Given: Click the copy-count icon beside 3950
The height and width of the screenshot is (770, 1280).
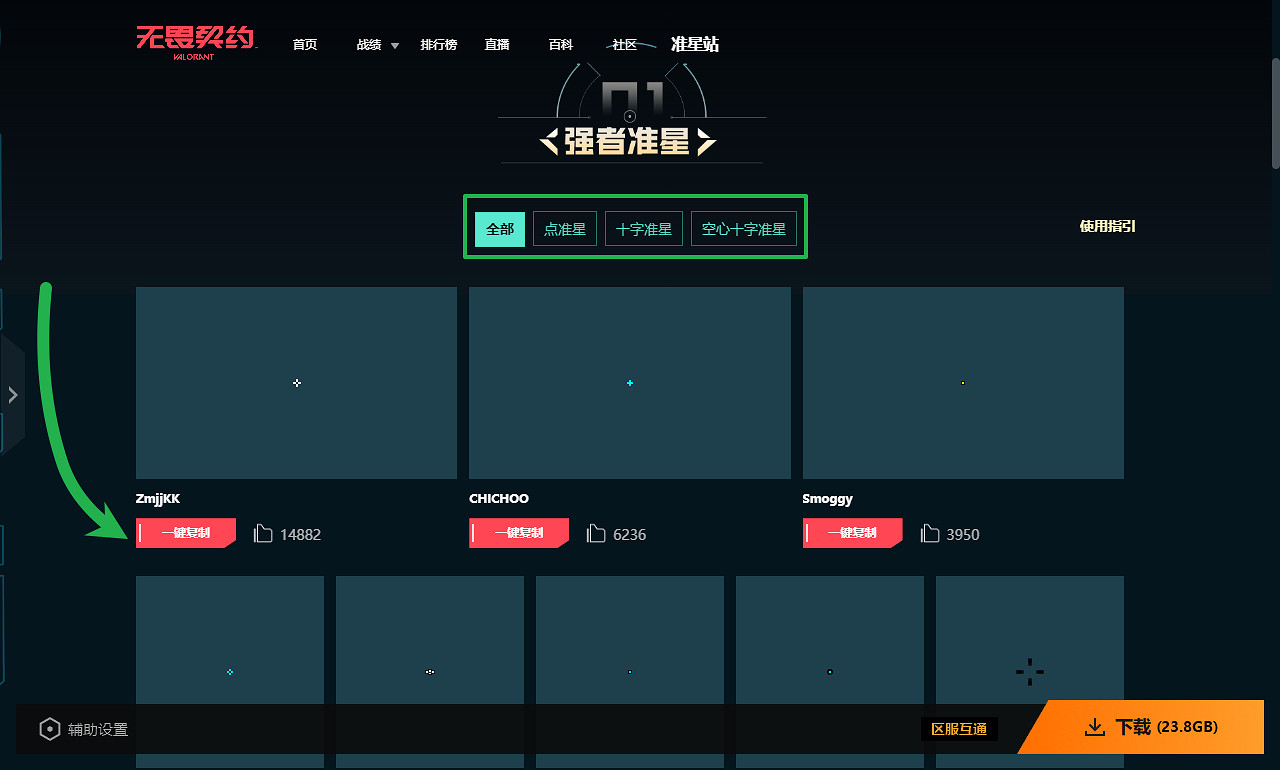Looking at the screenshot, I should pos(929,533).
